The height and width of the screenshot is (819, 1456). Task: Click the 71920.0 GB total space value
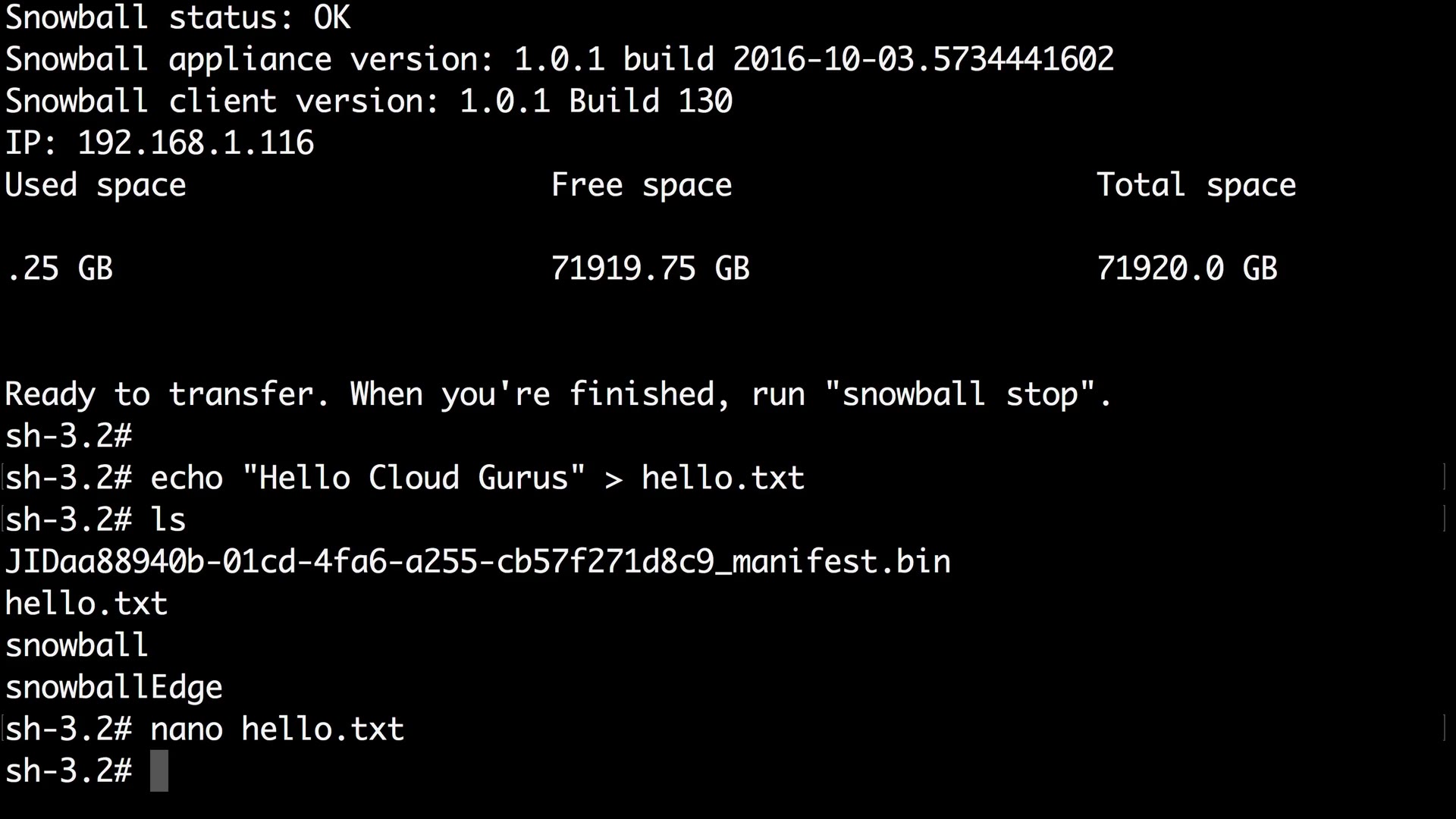1187,268
